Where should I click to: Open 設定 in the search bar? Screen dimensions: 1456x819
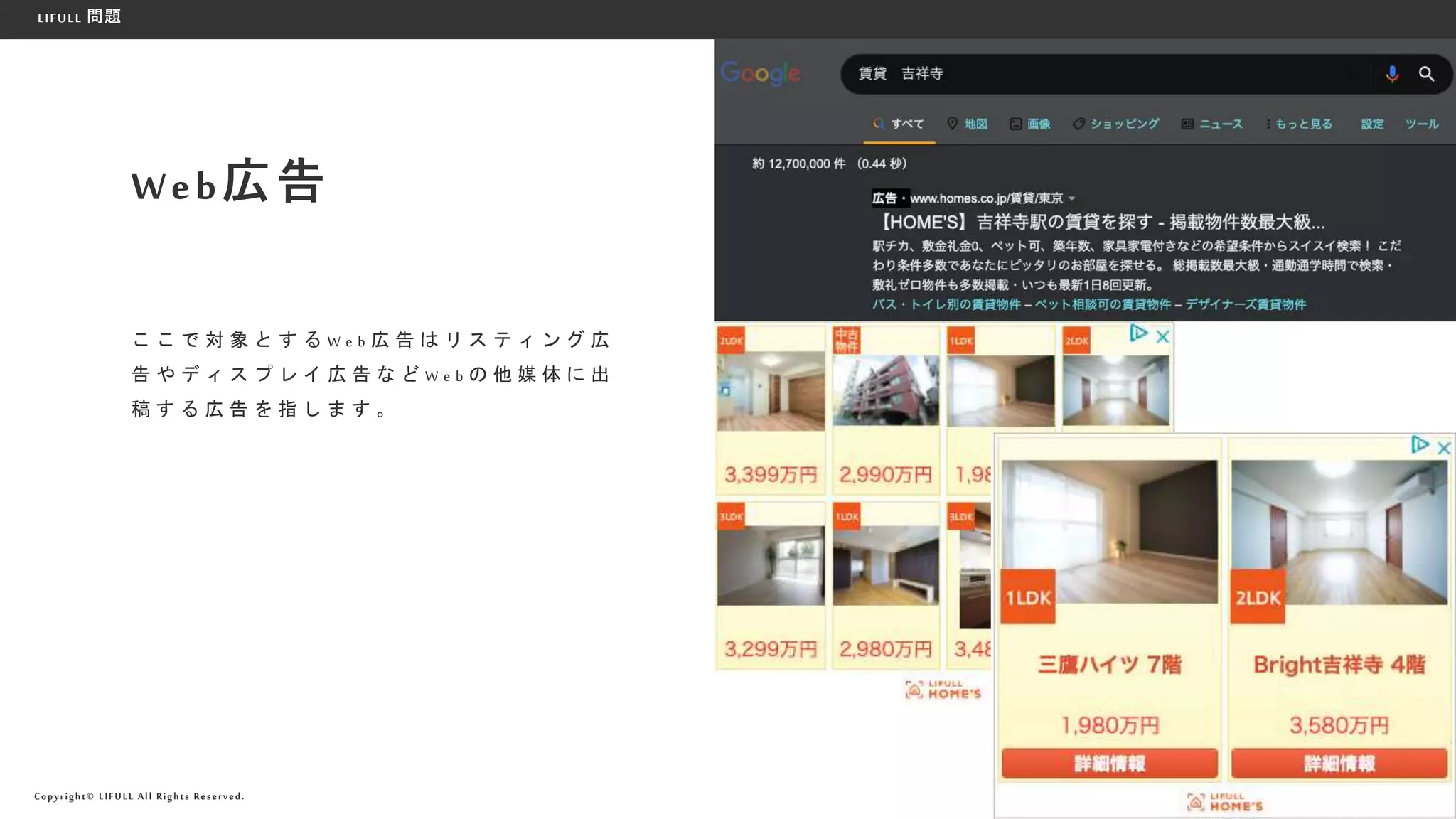point(1372,124)
